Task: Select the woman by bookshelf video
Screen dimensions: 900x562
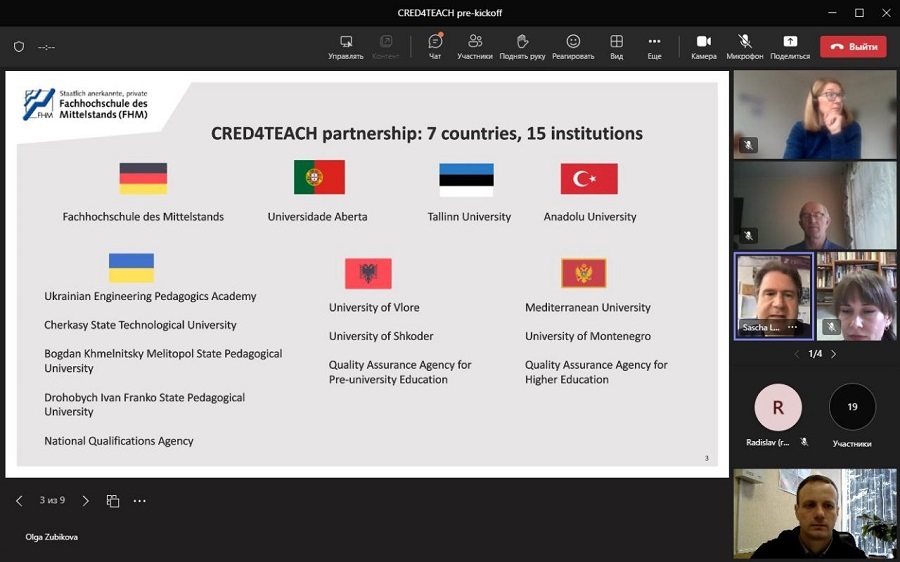Action: tap(856, 296)
